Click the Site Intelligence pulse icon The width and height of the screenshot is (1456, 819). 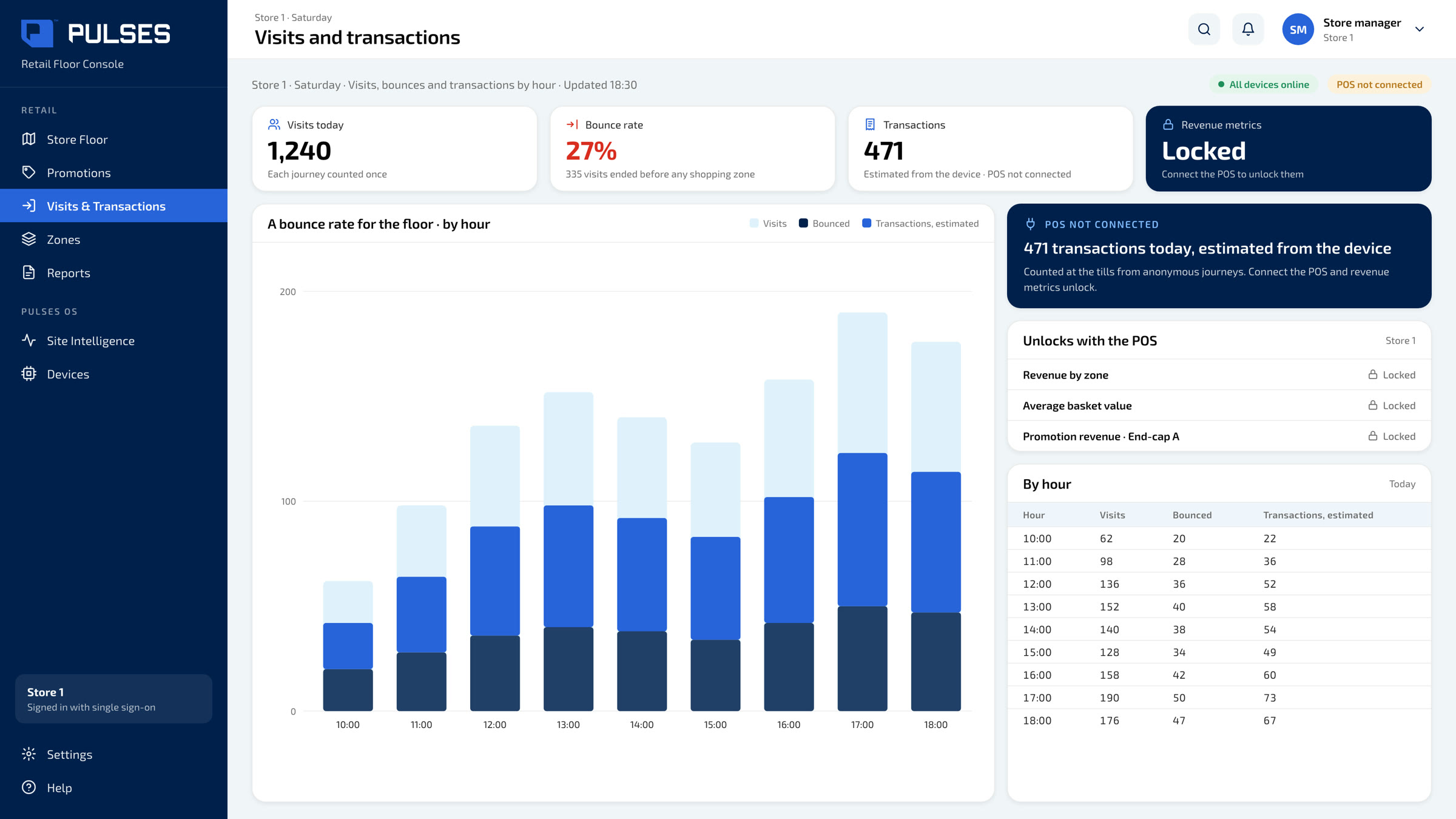[29, 340]
